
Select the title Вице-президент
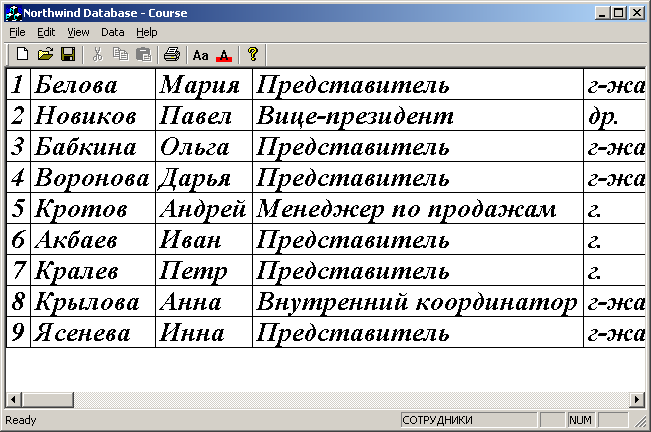pos(418,115)
